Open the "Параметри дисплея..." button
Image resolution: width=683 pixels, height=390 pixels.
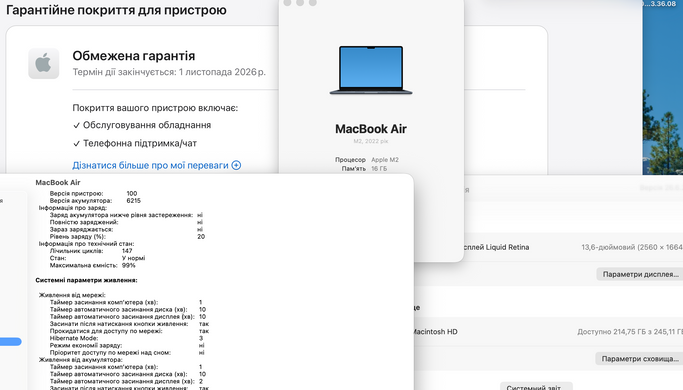[640, 274]
